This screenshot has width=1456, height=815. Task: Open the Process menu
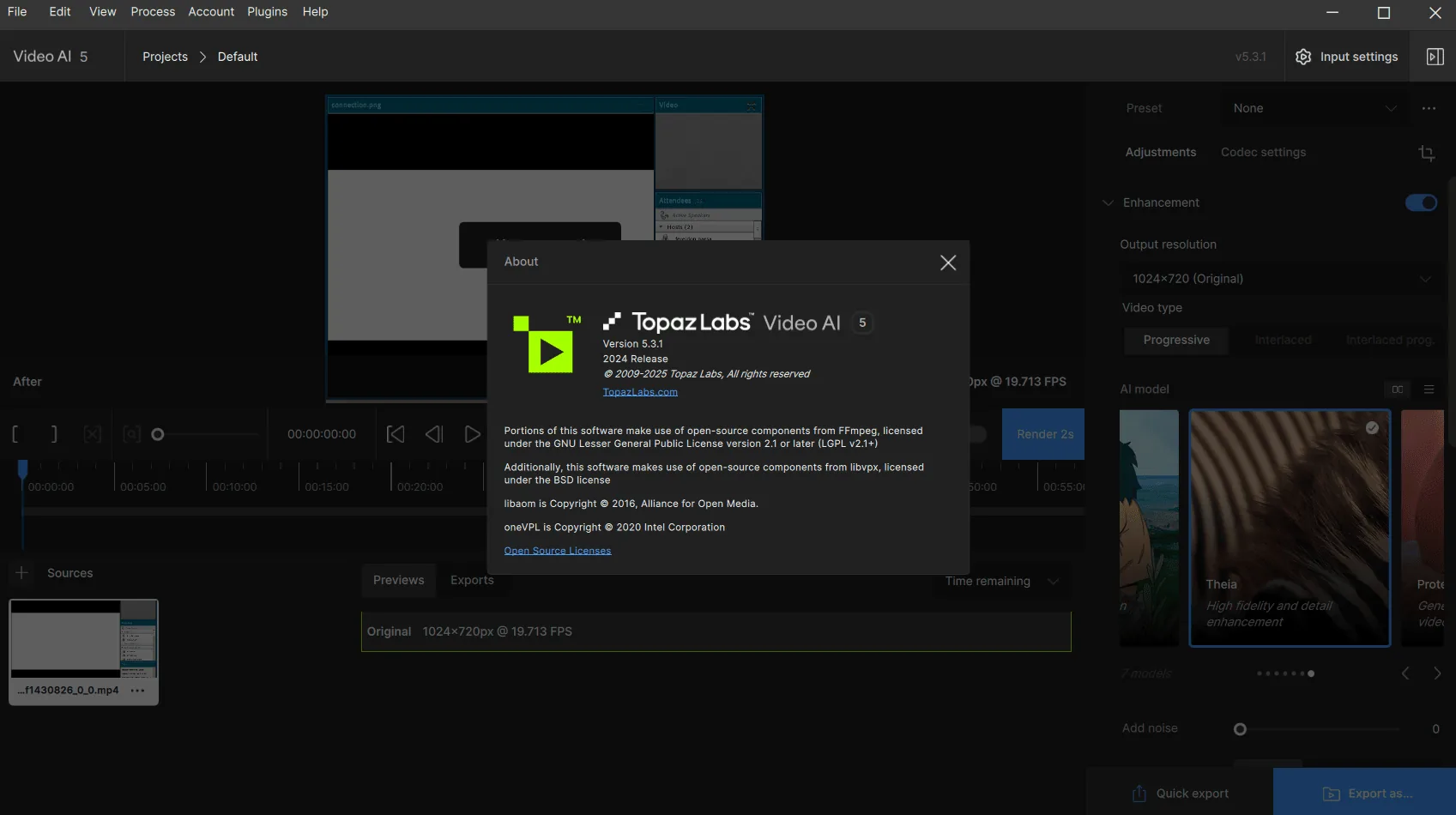[x=153, y=12]
